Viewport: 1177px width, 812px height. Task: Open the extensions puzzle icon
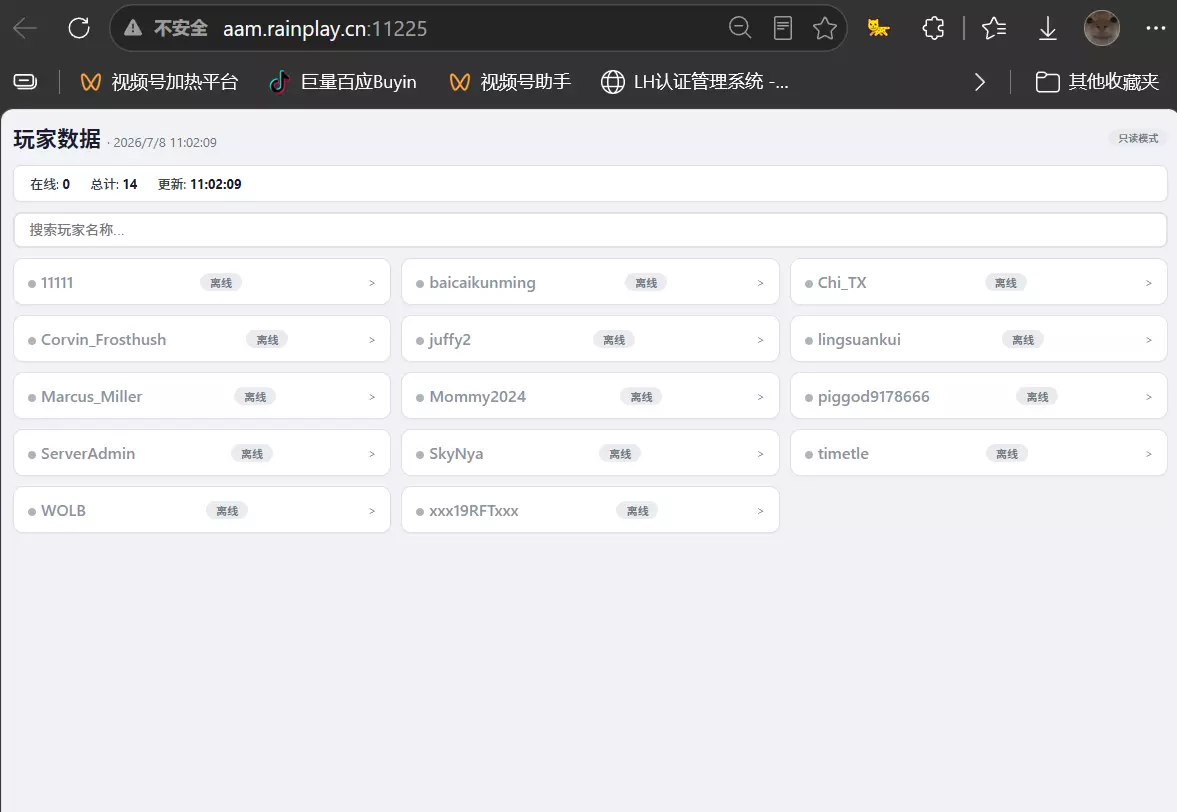[x=933, y=29]
